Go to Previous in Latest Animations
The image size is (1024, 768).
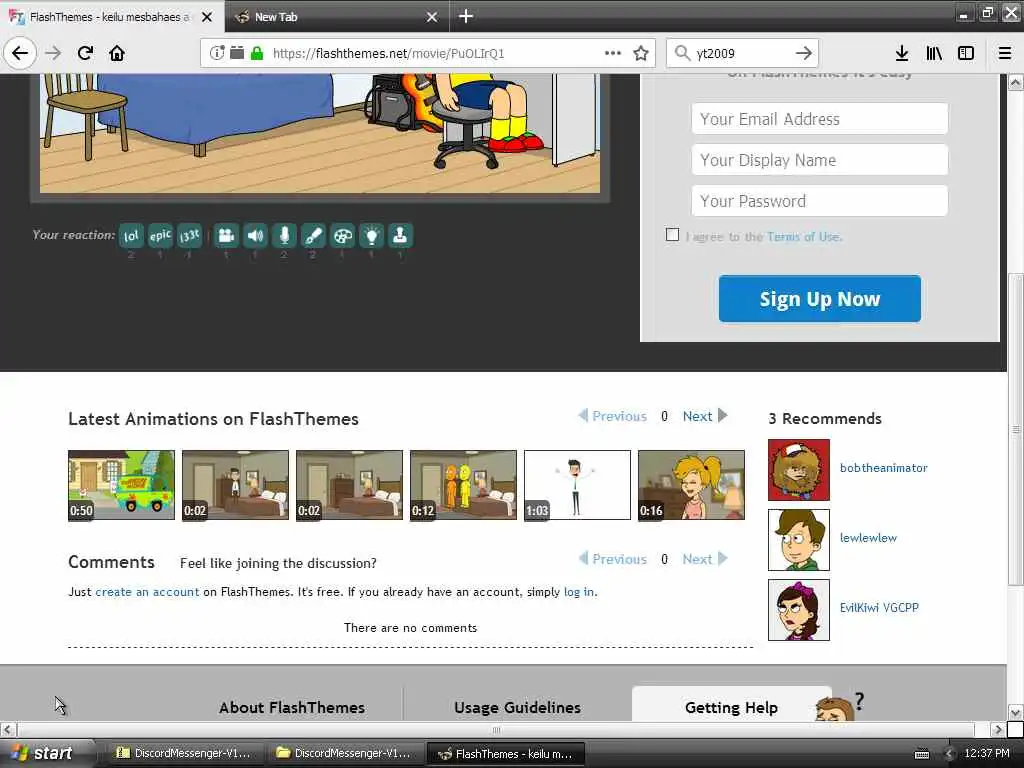(x=613, y=416)
